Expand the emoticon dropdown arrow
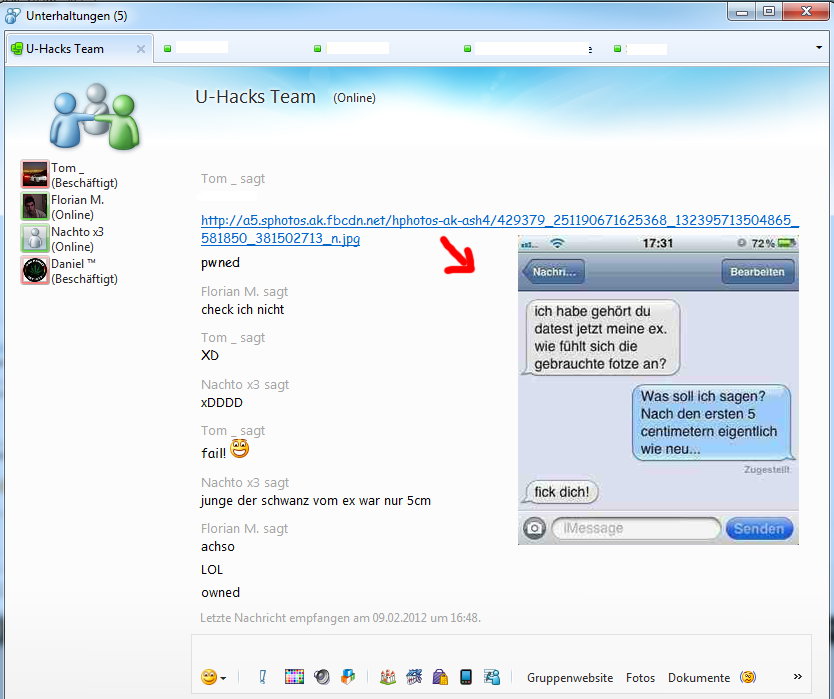 (223, 678)
